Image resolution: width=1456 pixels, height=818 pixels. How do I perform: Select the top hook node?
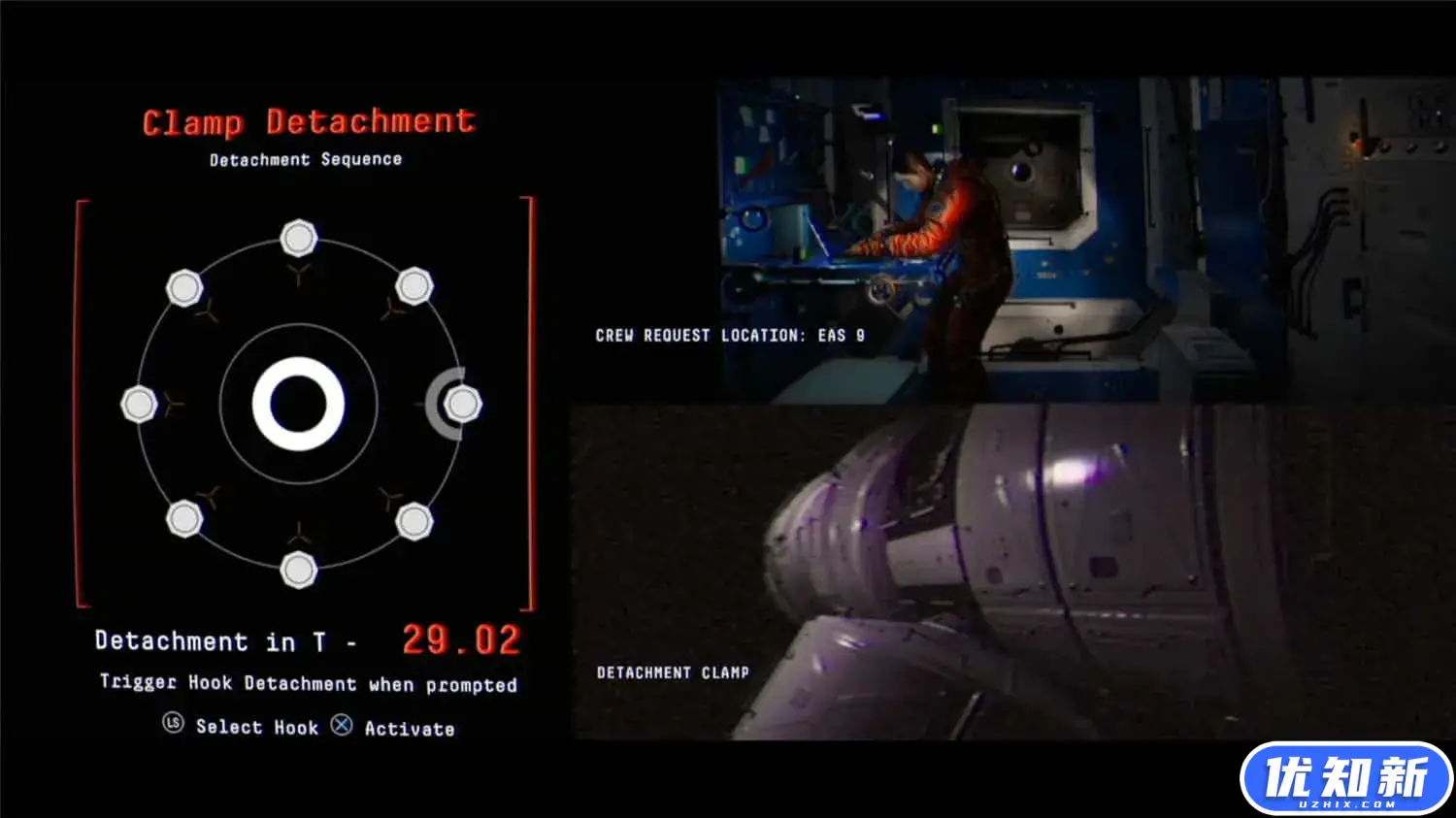(x=298, y=238)
